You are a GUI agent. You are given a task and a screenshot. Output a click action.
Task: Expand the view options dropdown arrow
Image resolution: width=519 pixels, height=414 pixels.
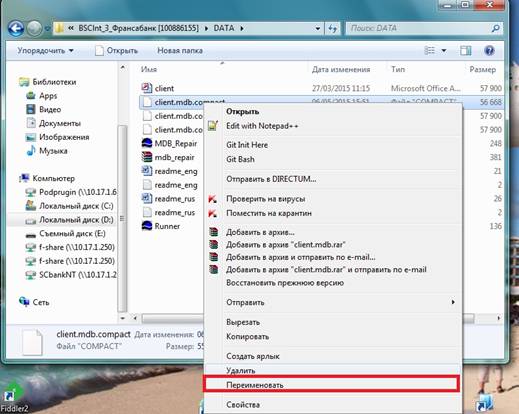pyautogui.click(x=444, y=51)
